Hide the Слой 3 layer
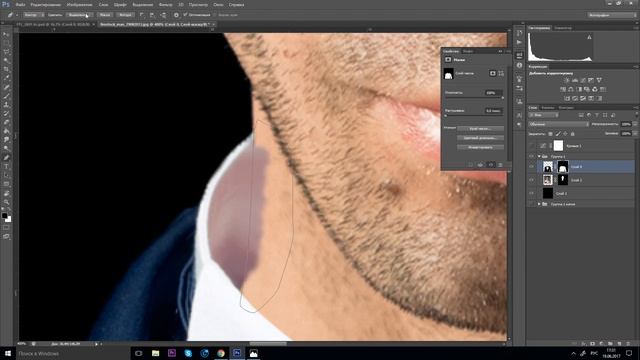The width and height of the screenshot is (640, 360). click(x=531, y=180)
